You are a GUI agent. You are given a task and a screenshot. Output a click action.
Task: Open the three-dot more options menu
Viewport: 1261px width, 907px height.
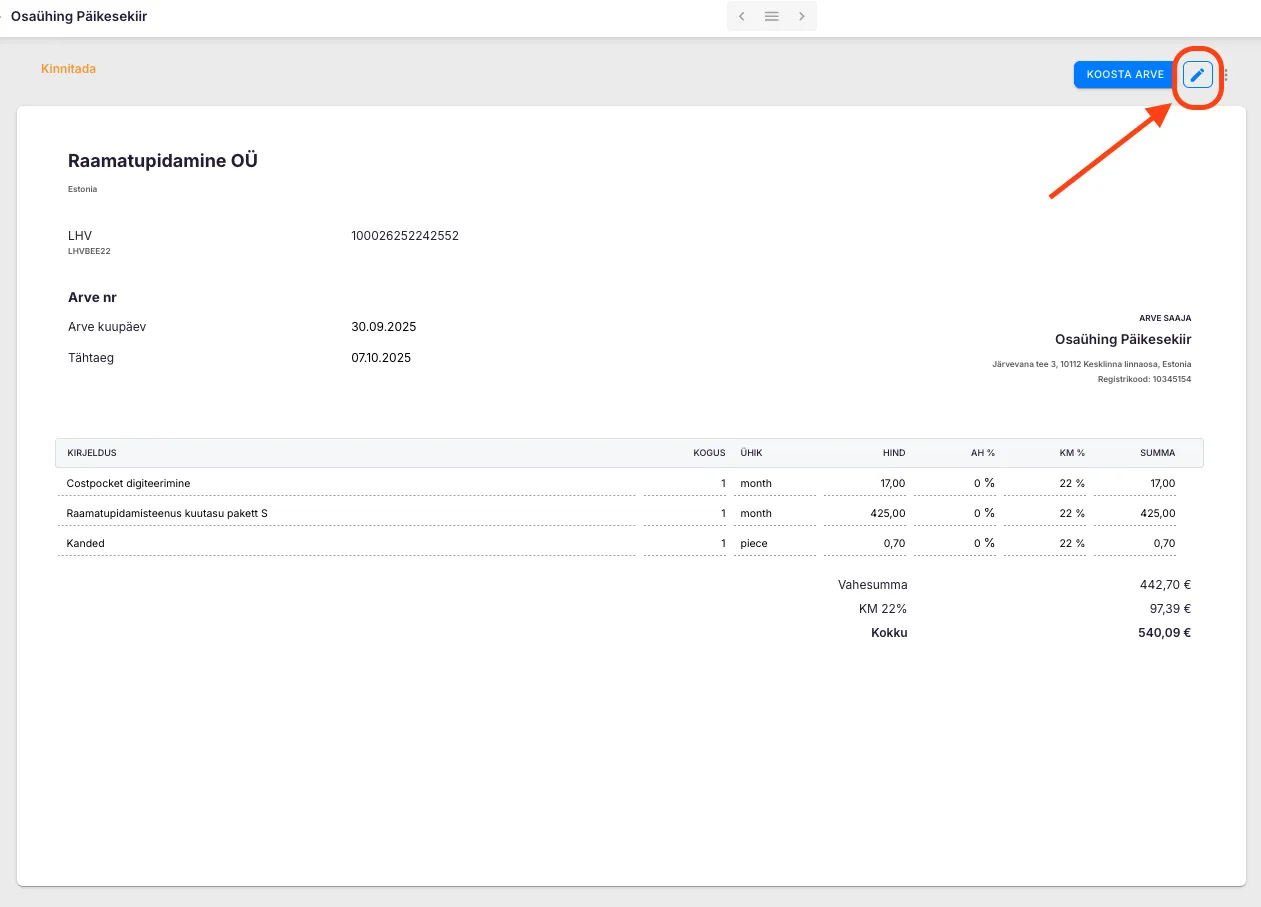pos(1226,75)
